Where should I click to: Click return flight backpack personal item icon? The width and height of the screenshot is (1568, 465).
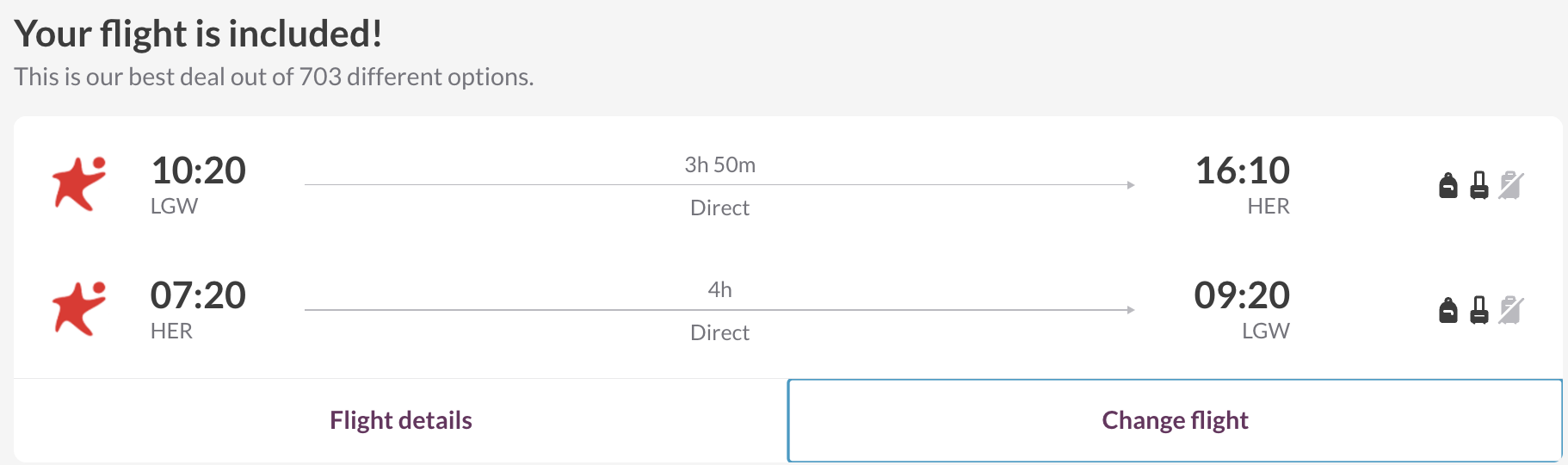point(1448,310)
